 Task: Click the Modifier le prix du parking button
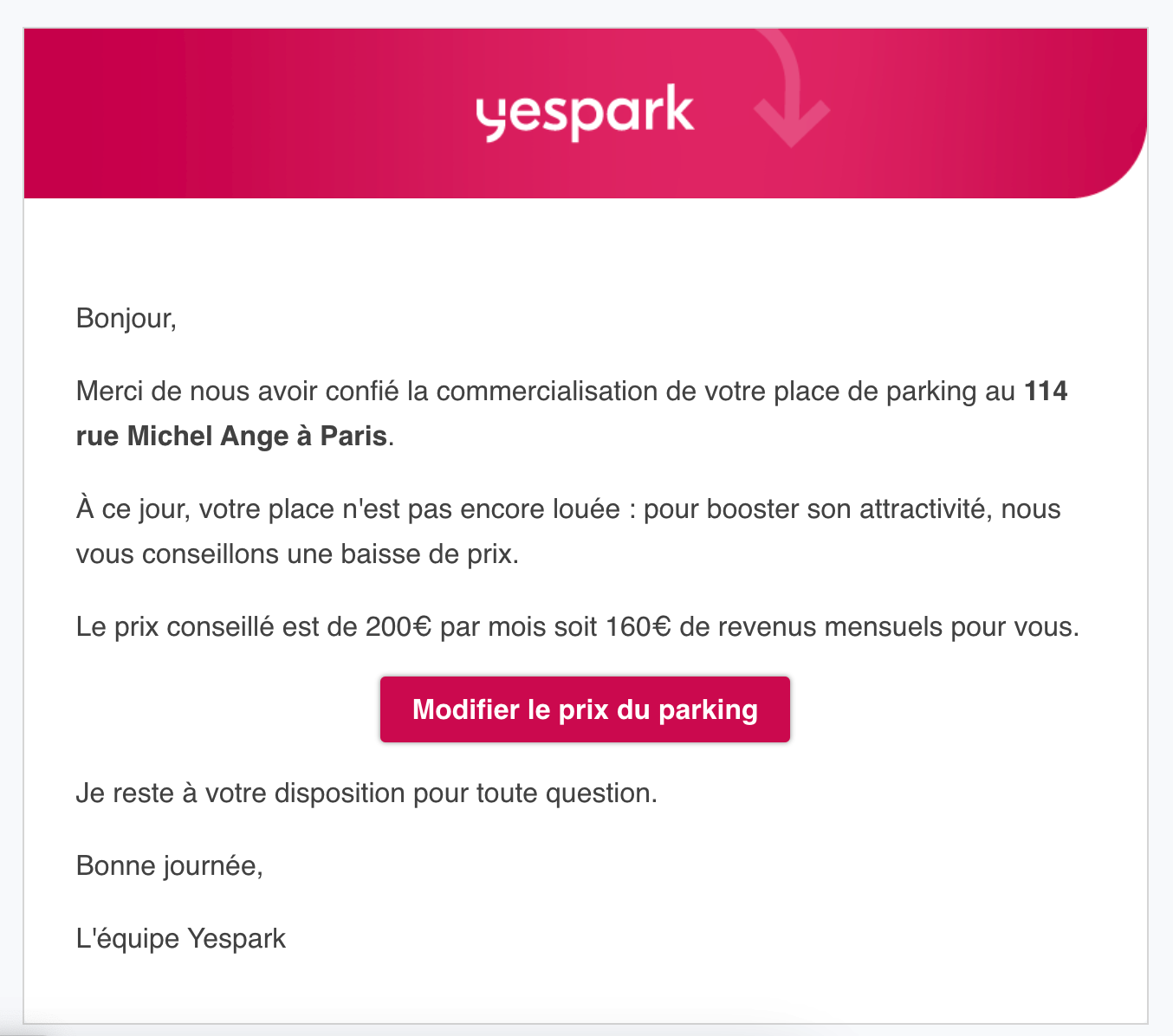click(x=585, y=709)
